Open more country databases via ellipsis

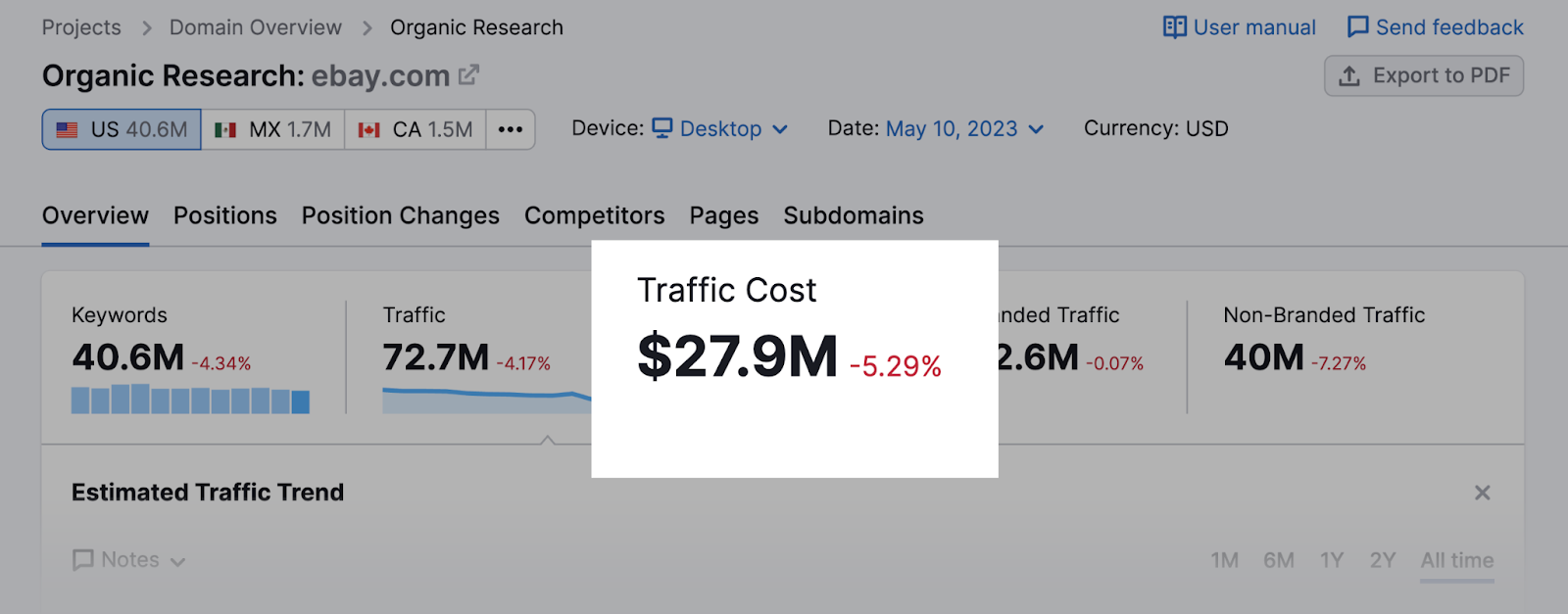click(511, 129)
